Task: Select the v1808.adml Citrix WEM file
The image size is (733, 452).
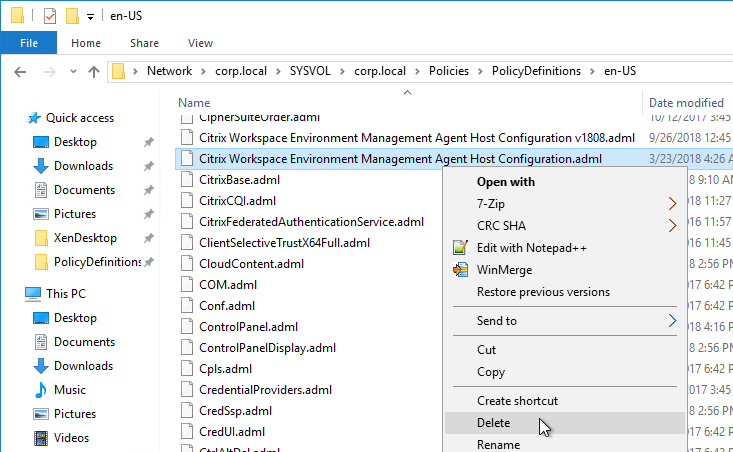Action: point(417,138)
